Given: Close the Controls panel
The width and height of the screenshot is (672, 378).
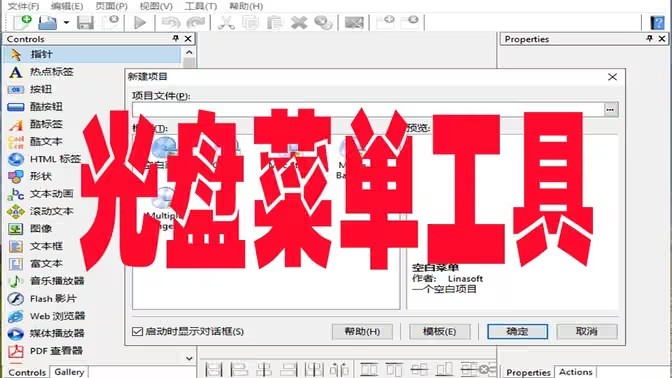Looking at the screenshot, I should [188, 39].
